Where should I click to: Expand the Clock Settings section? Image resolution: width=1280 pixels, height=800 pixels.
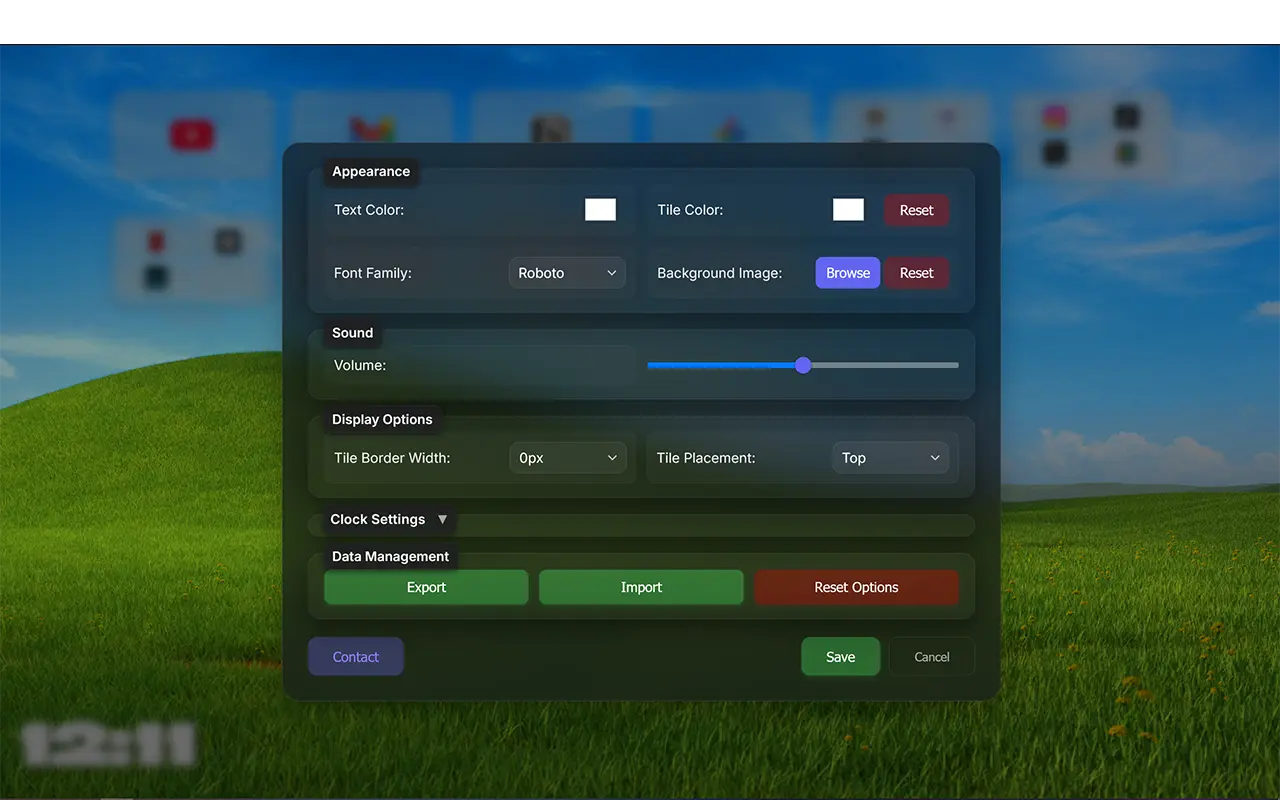click(389, 519)
